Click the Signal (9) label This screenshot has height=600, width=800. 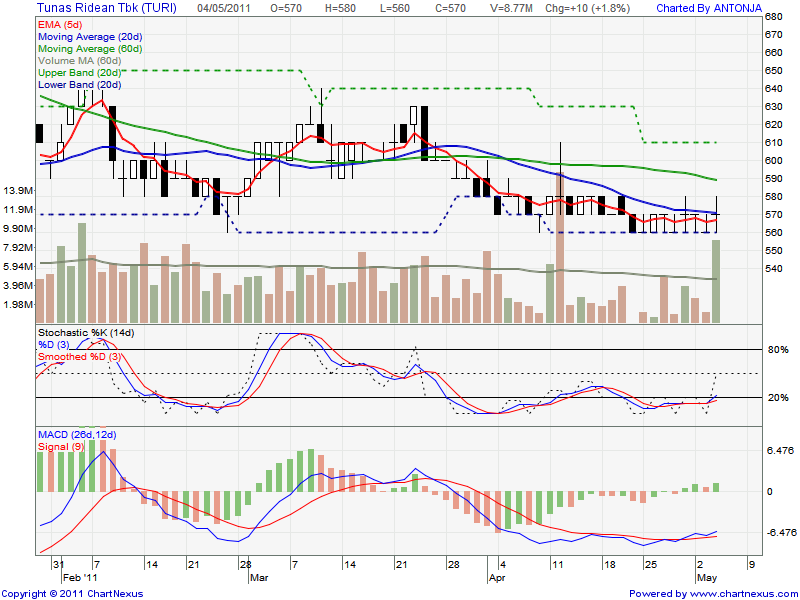click(61, 446)
